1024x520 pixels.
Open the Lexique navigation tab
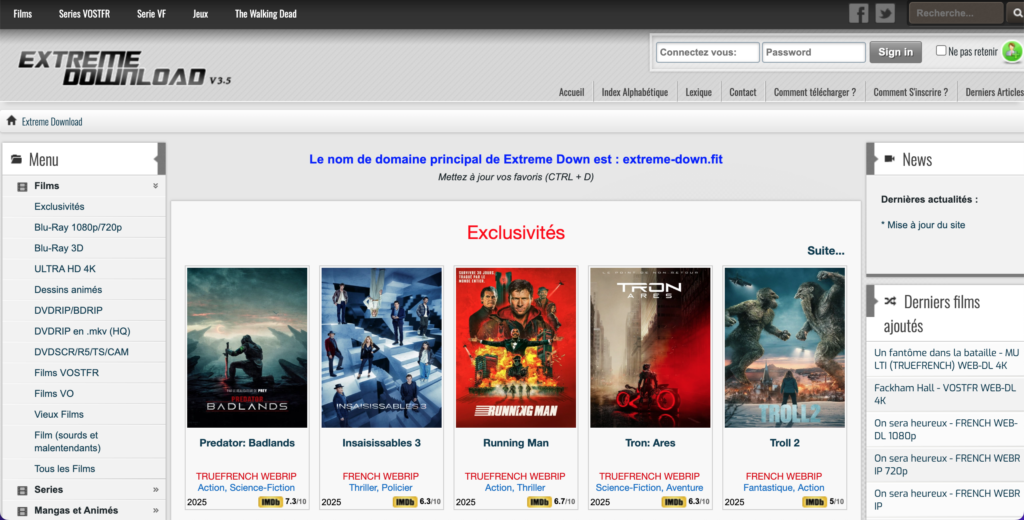point(699,92)
